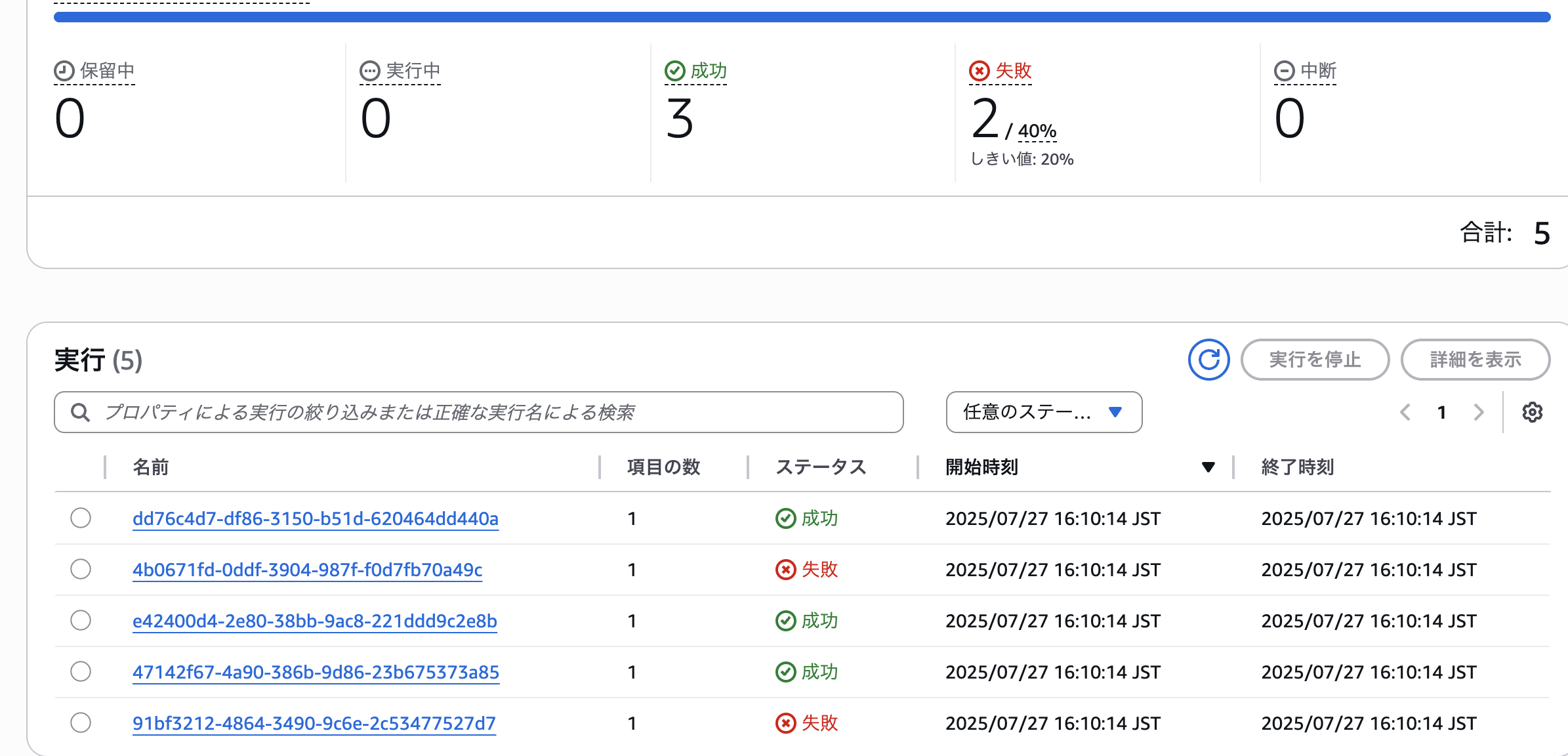Click start time in 47142f67 row
1568x756 pixels.
click(1053, 672)
